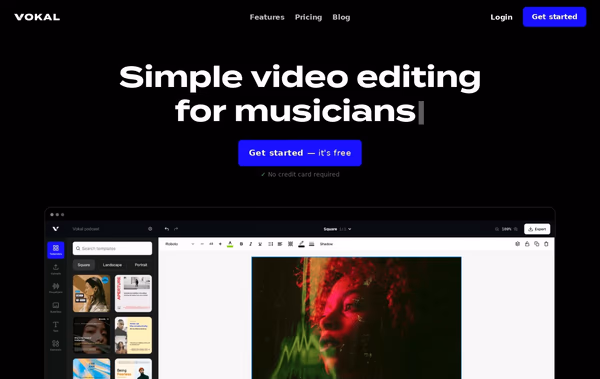Click the red-haired portrait canvas image

tap(356, 318)
